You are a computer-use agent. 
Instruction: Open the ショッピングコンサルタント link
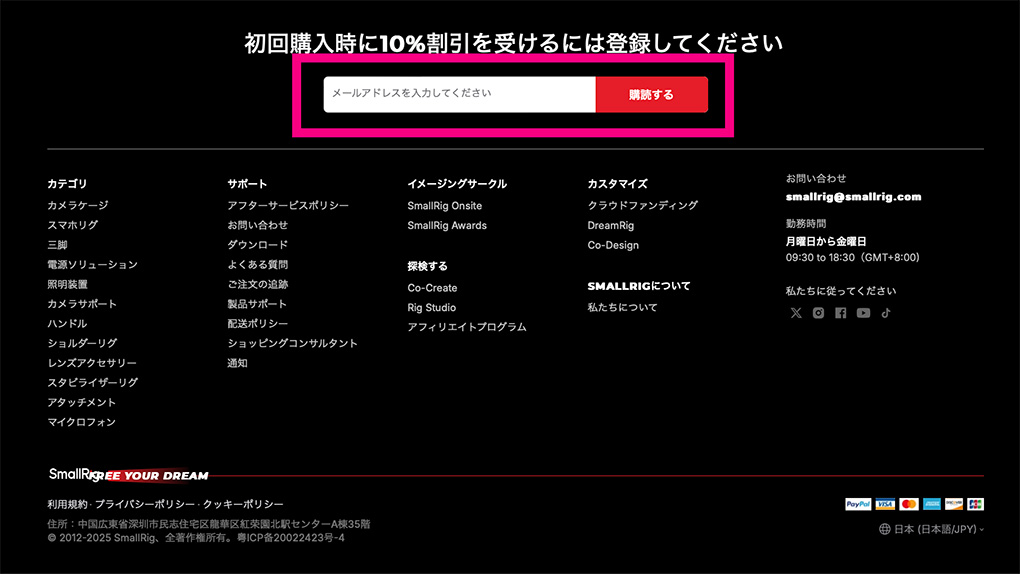pyautogui.click(x=293, y=343)
